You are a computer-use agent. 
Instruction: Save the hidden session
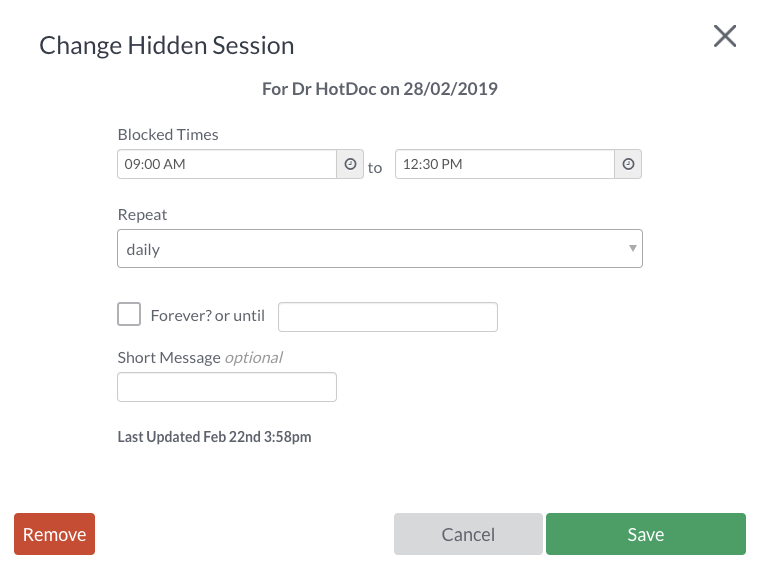(x=646, y=534)
